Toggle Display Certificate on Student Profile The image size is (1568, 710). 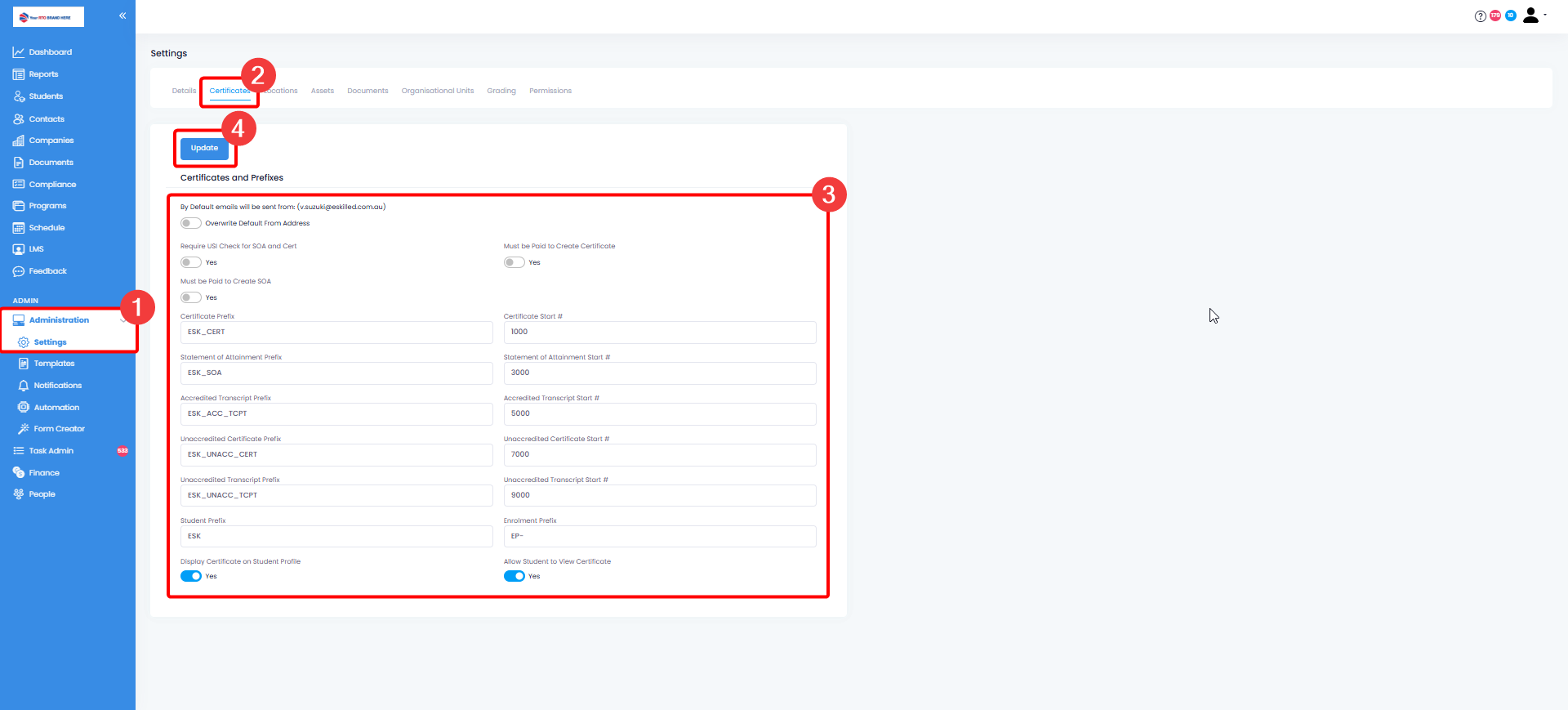pos(191,576)
